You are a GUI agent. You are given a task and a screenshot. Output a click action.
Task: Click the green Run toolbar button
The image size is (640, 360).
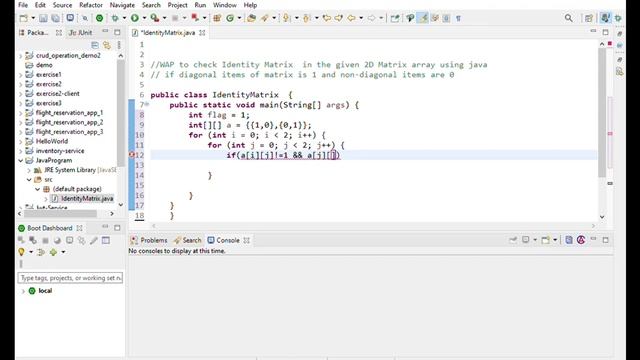(x=135, y=18)
